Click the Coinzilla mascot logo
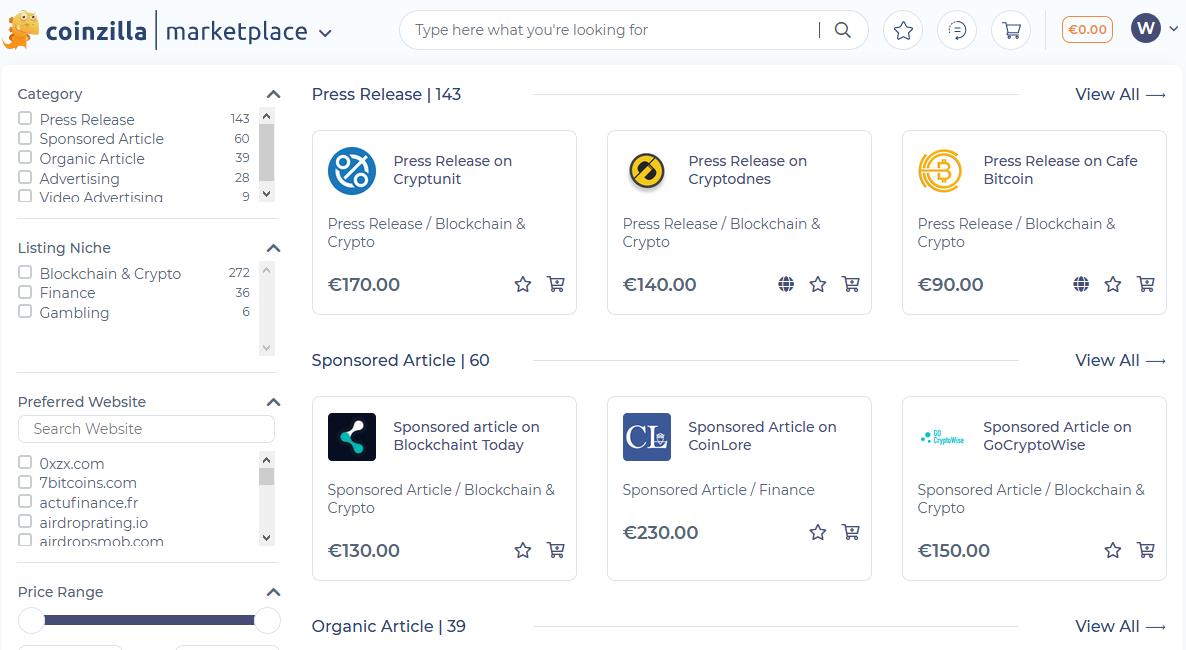 (20, 30)
